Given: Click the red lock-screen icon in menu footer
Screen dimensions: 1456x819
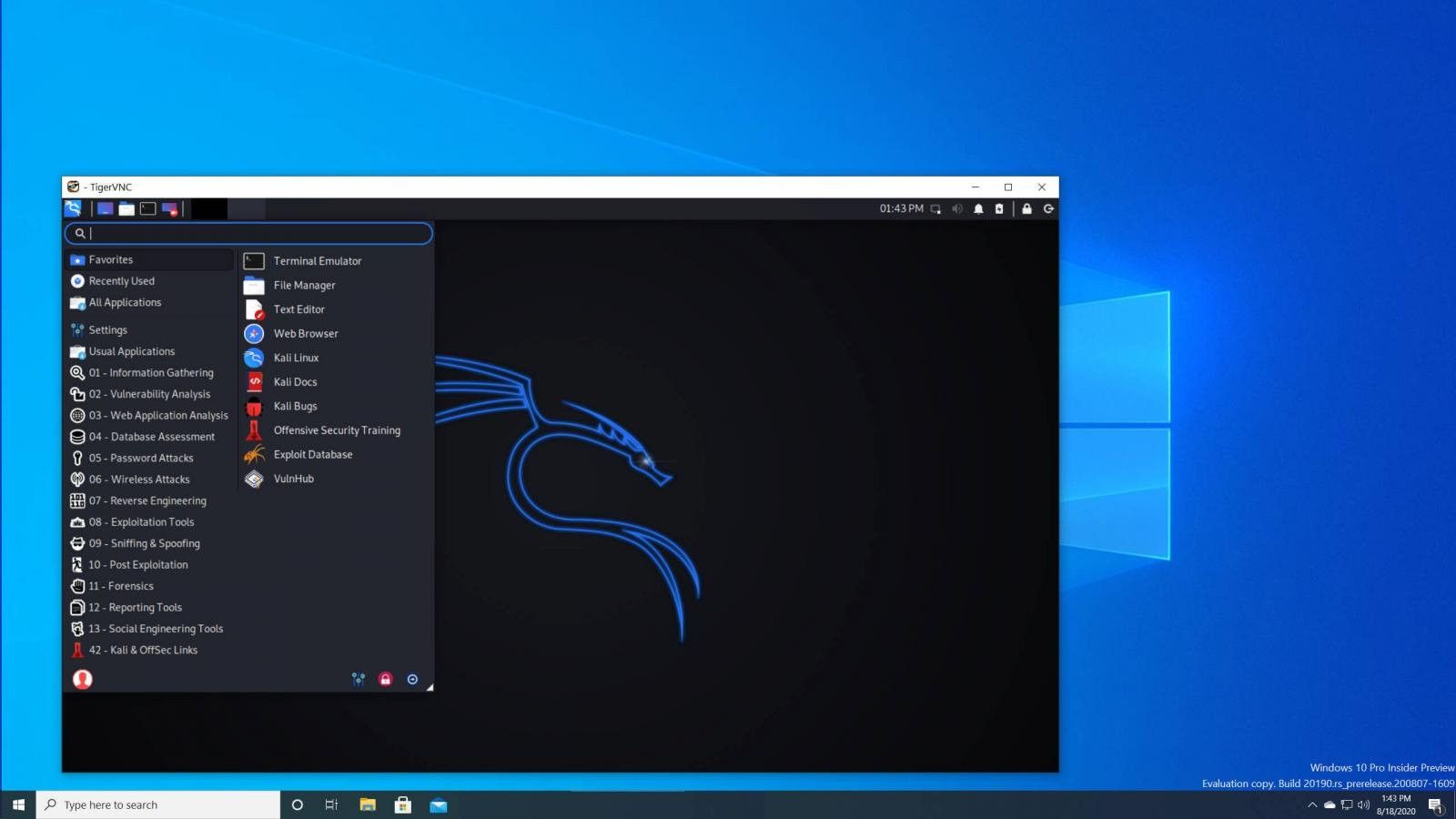Looking at the screenshot, I should [385, 679].
